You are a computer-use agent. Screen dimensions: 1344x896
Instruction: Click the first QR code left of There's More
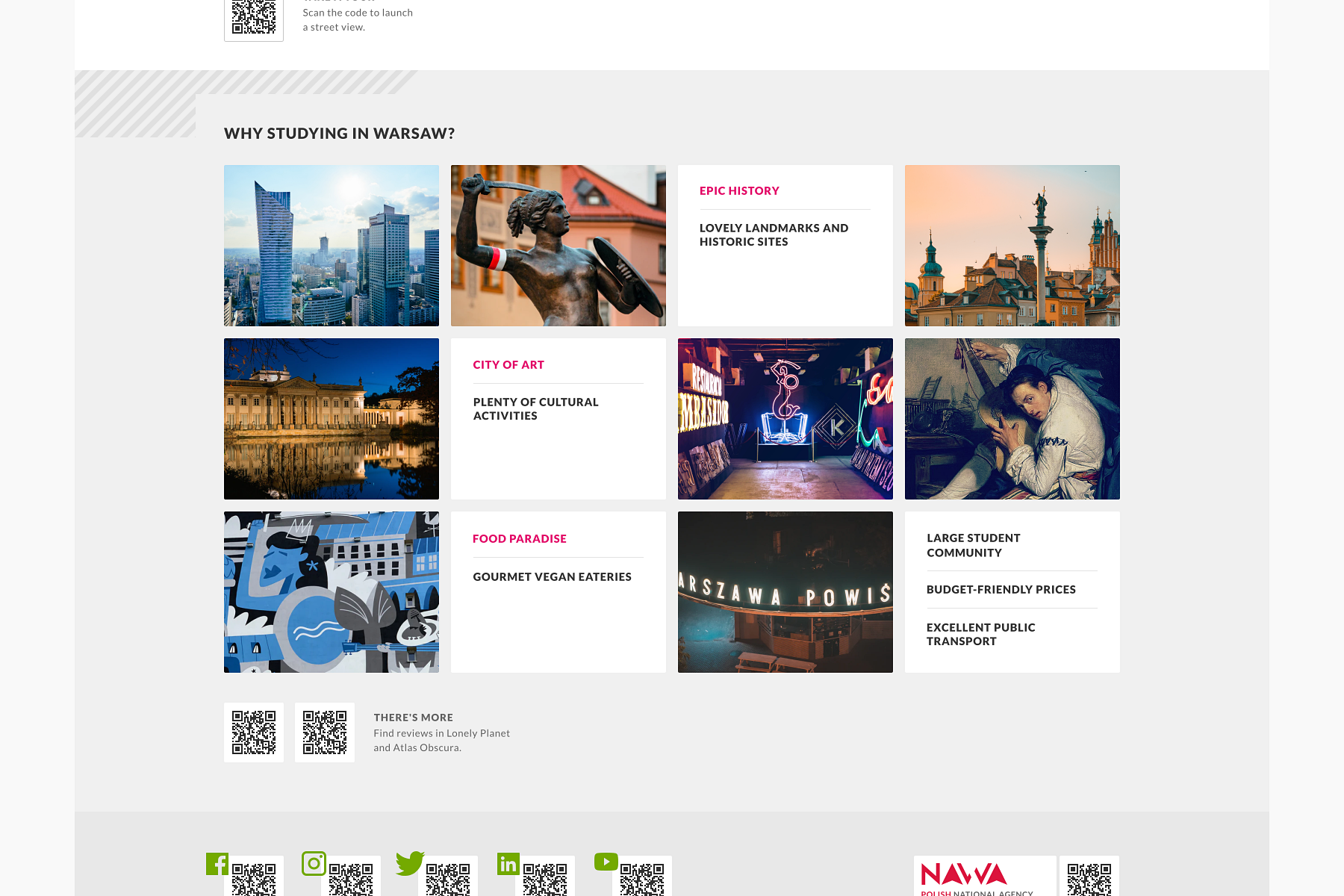click(254, 732)
